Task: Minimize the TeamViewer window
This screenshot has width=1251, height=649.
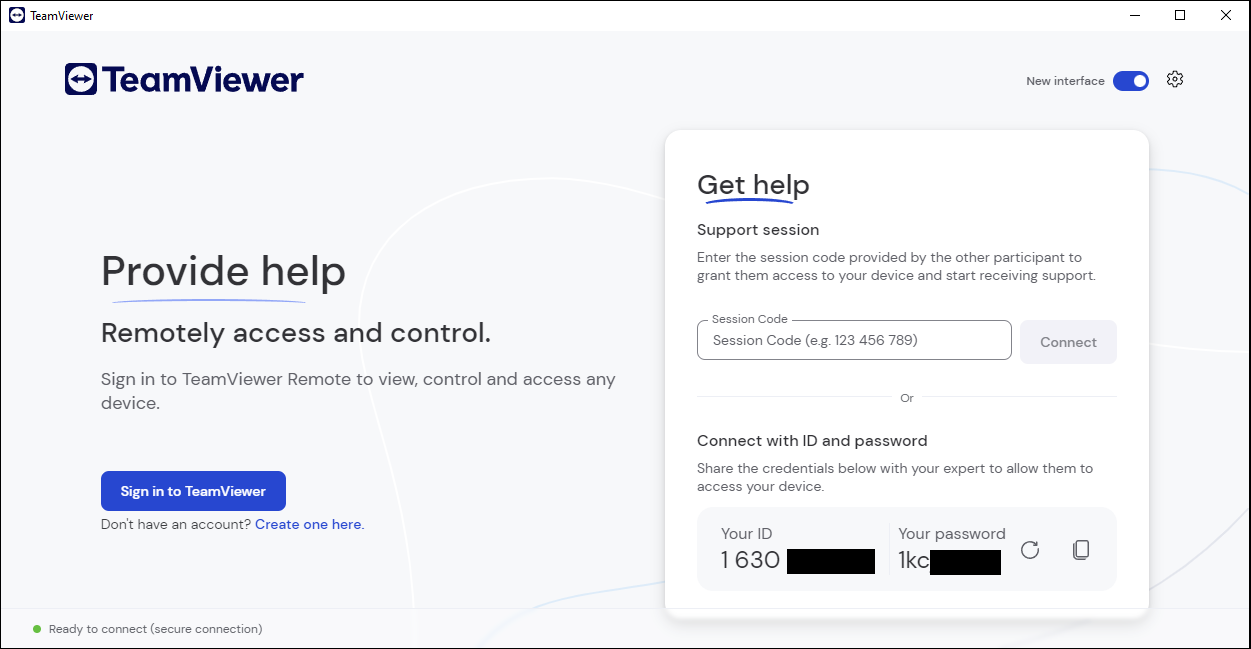Action: (1135, 15)
